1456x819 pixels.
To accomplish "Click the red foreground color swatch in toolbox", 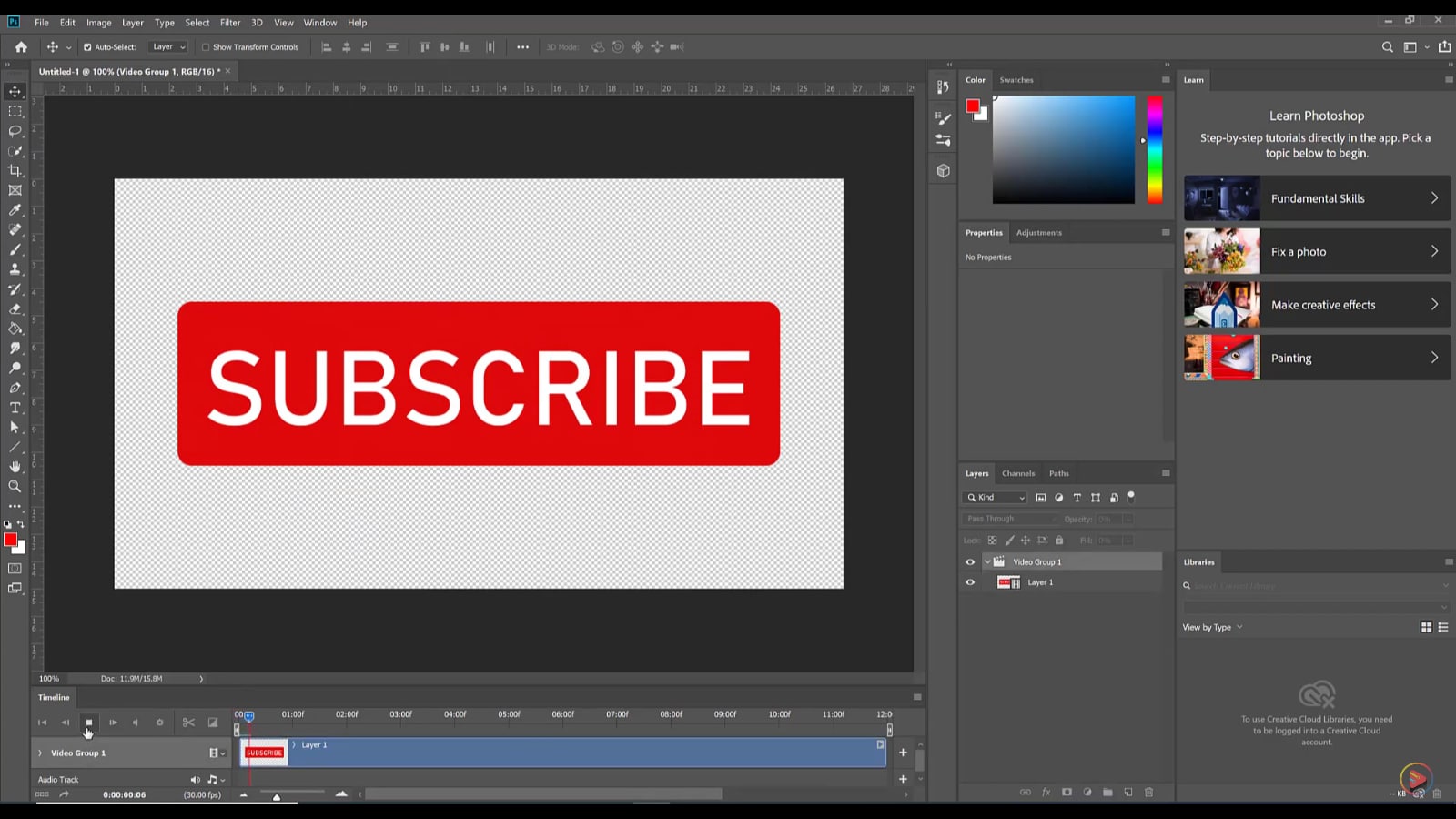I will [x=11, y=540].
